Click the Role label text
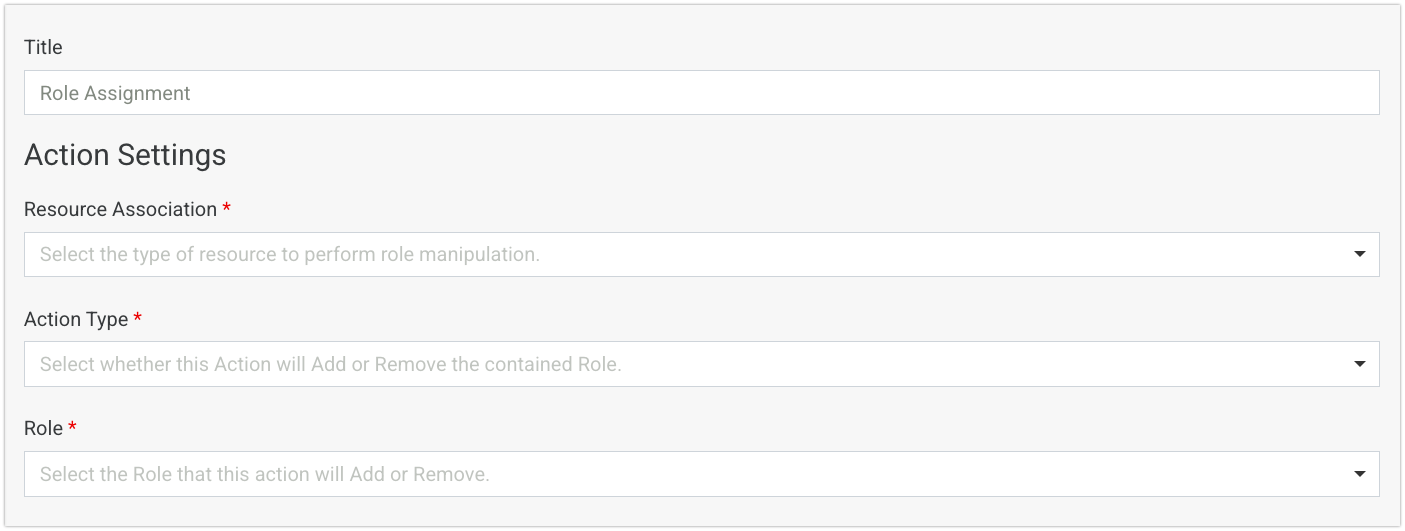The image size is (1405, 531). pyautogui.click(x=43, y=428)
